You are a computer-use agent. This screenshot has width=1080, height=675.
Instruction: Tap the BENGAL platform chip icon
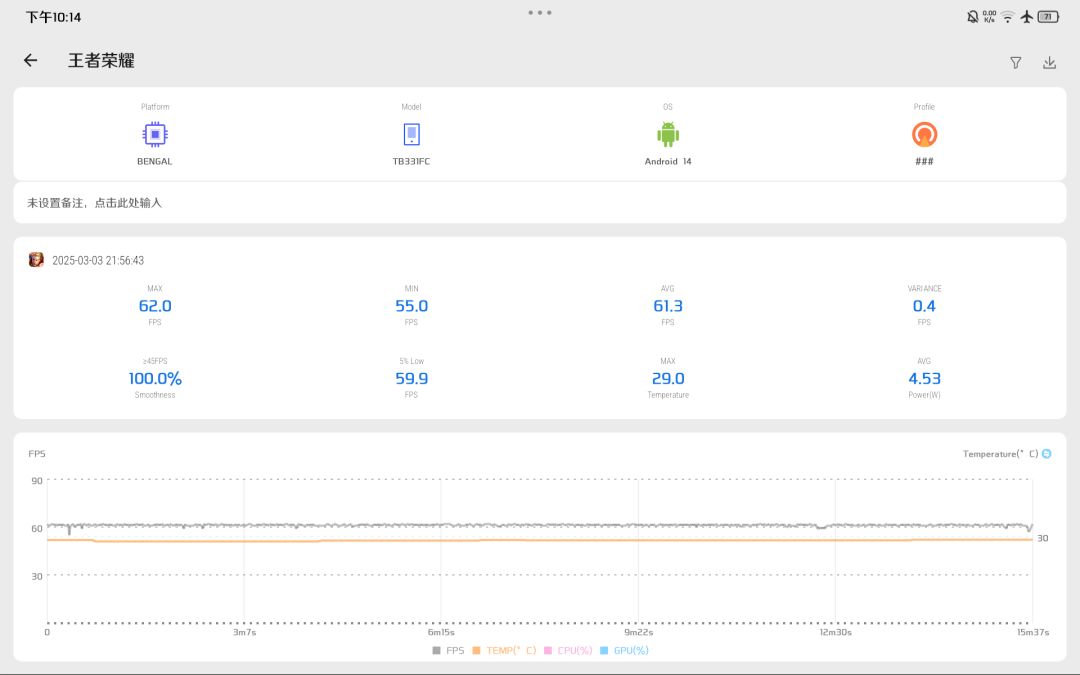[x=155, y=134]
